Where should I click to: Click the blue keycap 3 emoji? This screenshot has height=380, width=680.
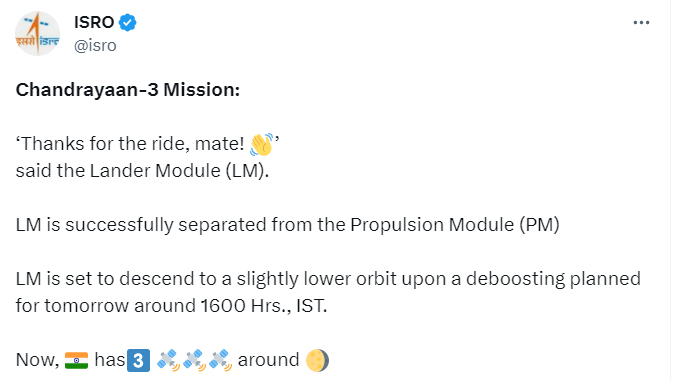(x=138, y=360)
